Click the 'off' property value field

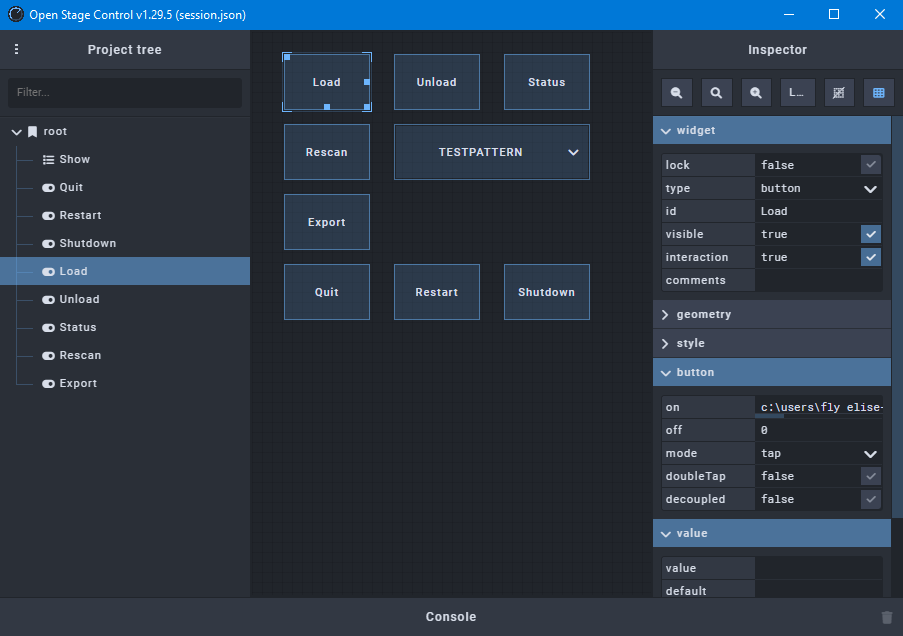(x=818, y=430)
